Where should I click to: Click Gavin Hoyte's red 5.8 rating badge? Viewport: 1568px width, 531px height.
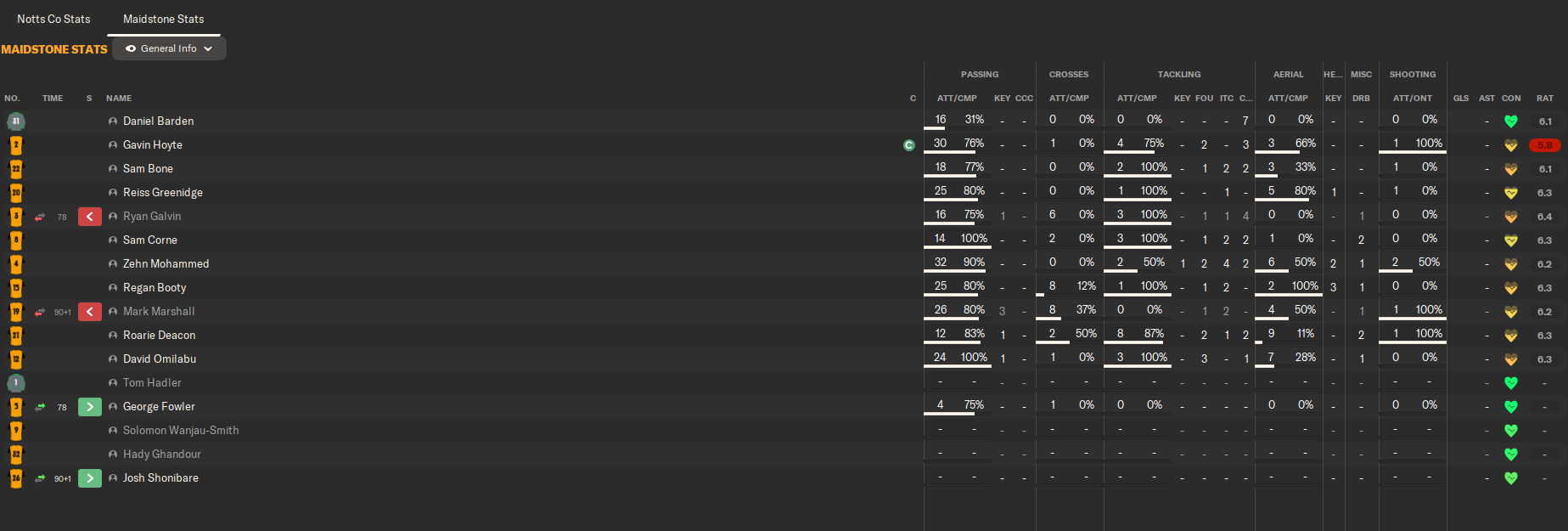(x=1544, y=145)
